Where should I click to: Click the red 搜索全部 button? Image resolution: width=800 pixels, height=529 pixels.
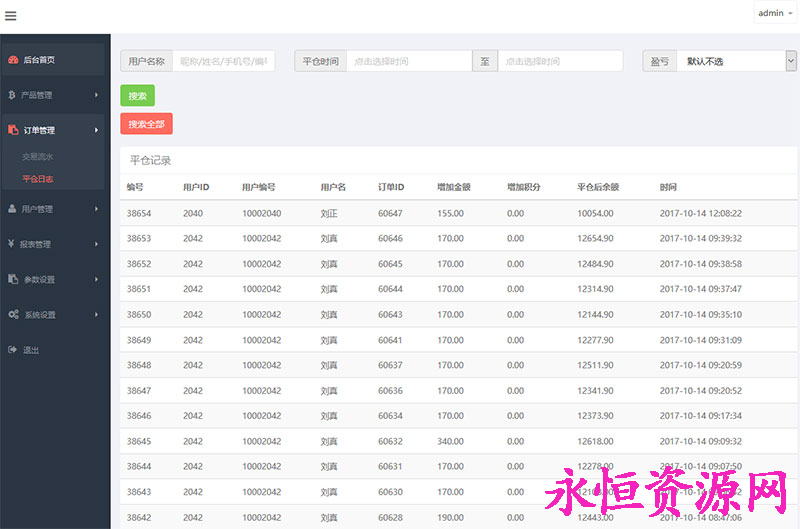point(146,124)
